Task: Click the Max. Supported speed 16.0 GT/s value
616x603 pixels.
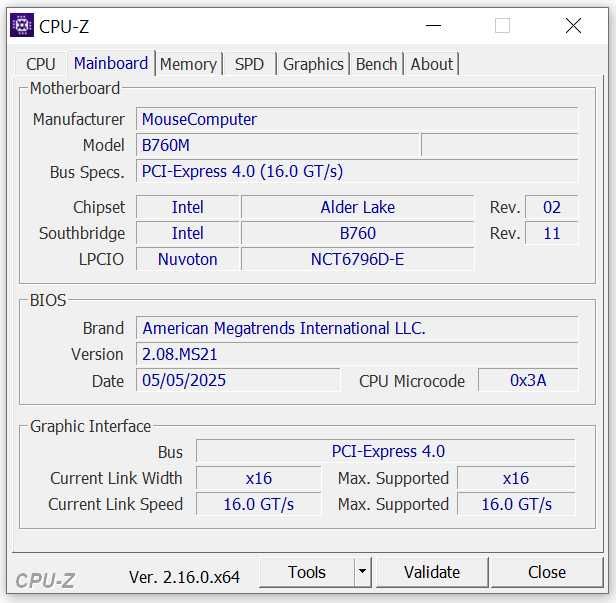Action: (x=516, y=504)
